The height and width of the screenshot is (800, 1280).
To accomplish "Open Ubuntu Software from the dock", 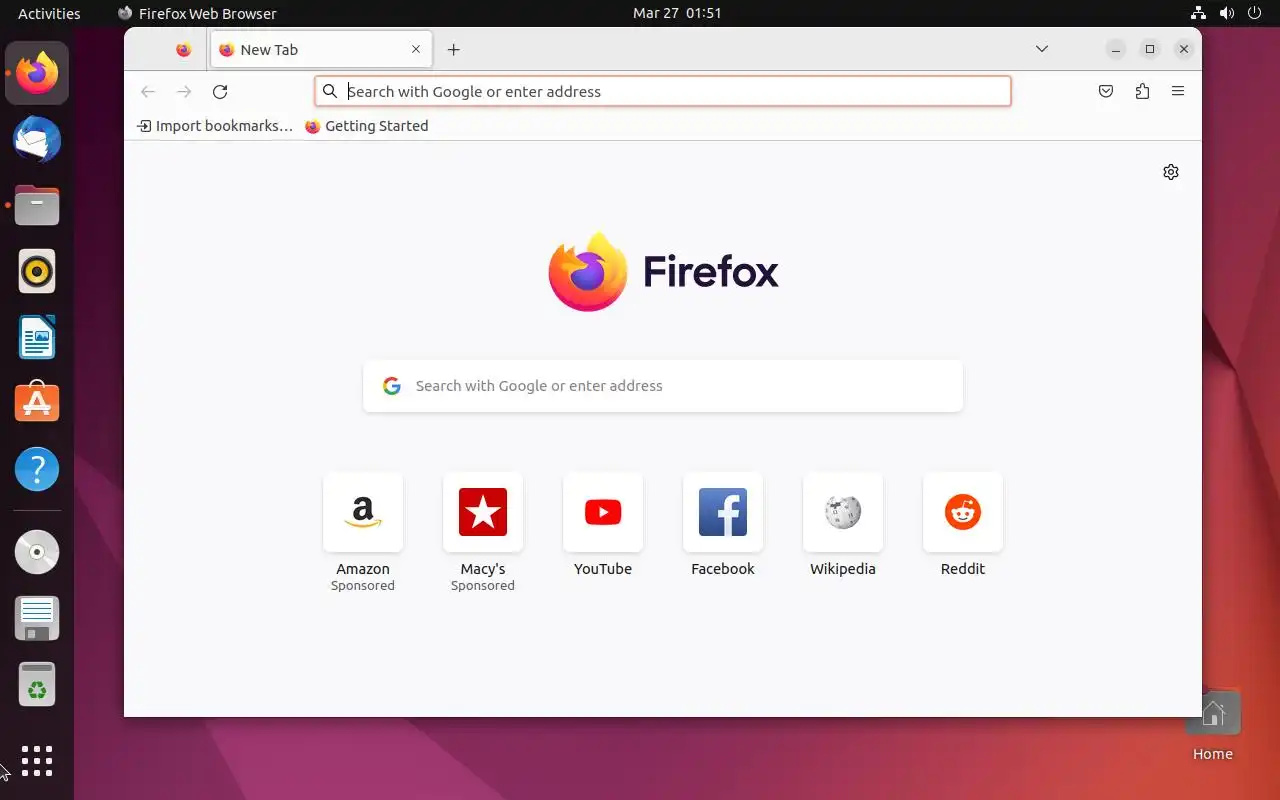I will pyautogui.click(x=37, y=403).
